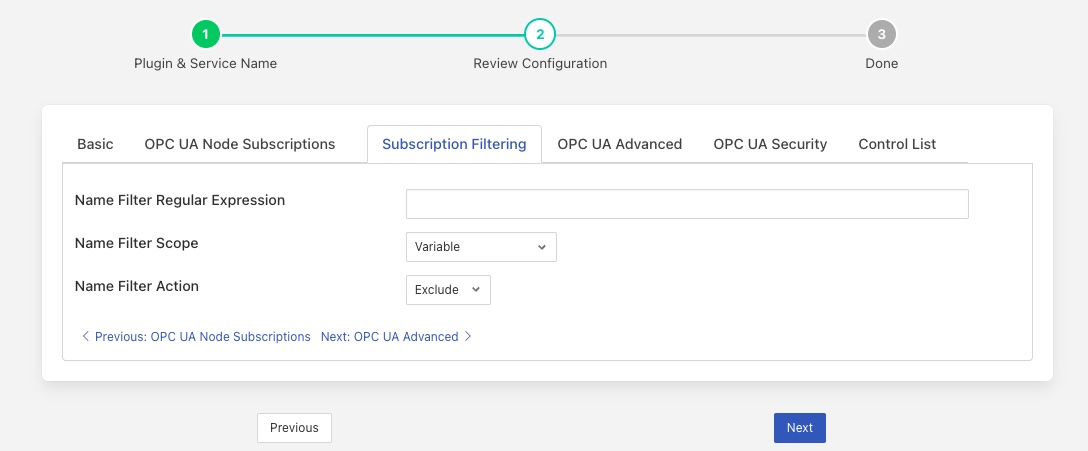Open the OPC UA Advanced tab
This screenshot has width=1088, height=451.
point(620,144)
